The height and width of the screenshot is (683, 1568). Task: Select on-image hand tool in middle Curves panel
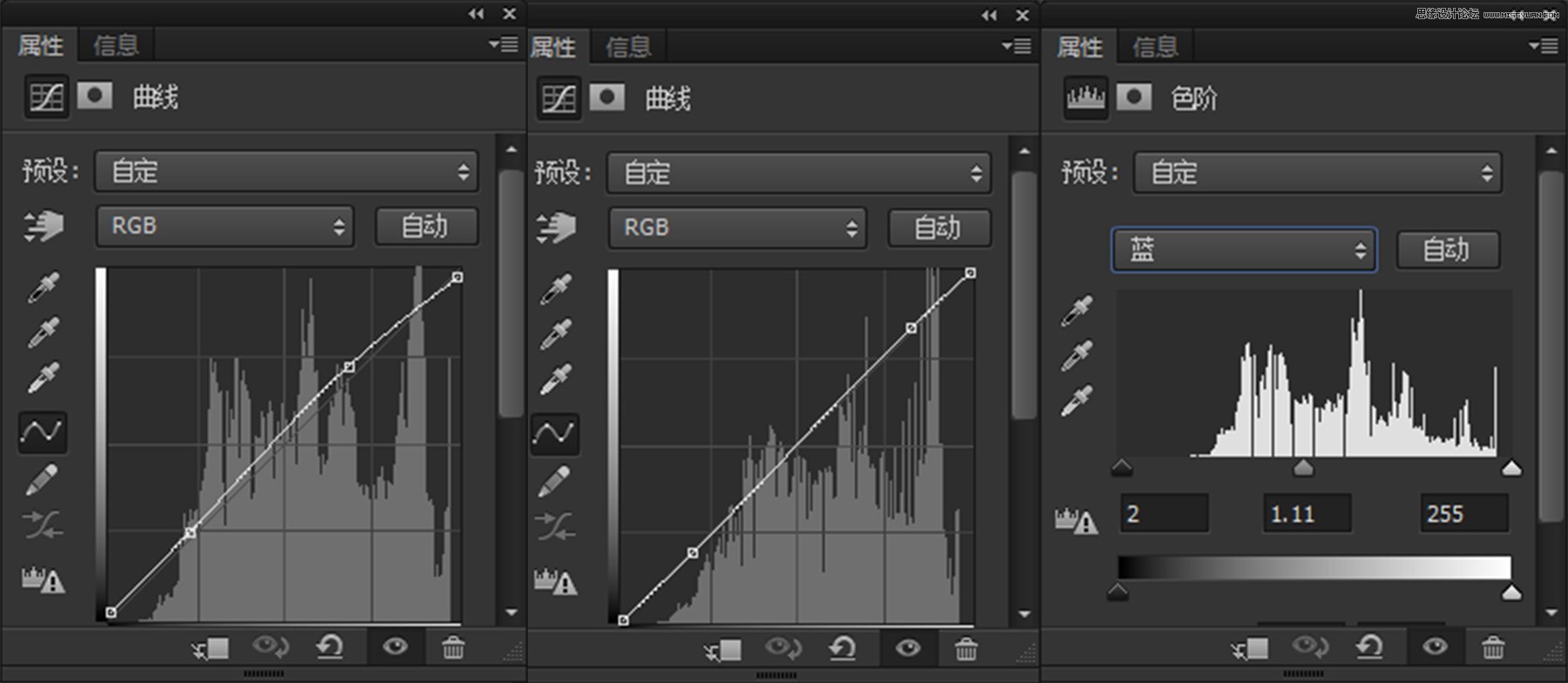(556, 228)
